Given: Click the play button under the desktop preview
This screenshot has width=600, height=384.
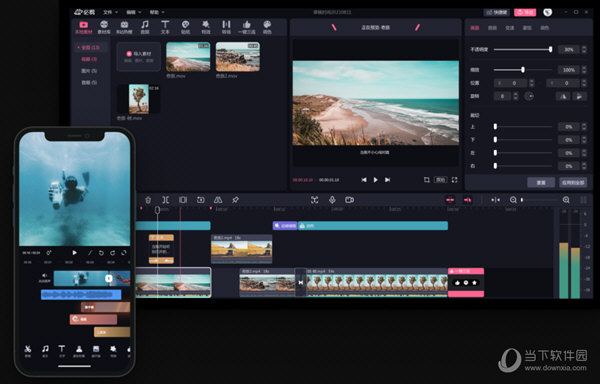Looking at the screenshot, I should 375,180.
